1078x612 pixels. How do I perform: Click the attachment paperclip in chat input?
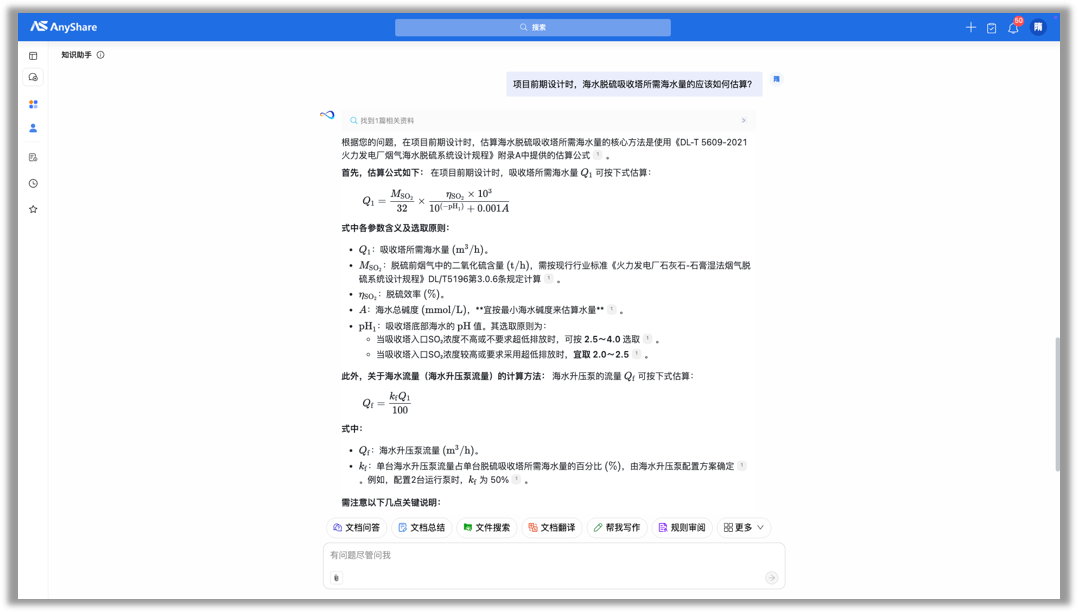click(336, 578)
